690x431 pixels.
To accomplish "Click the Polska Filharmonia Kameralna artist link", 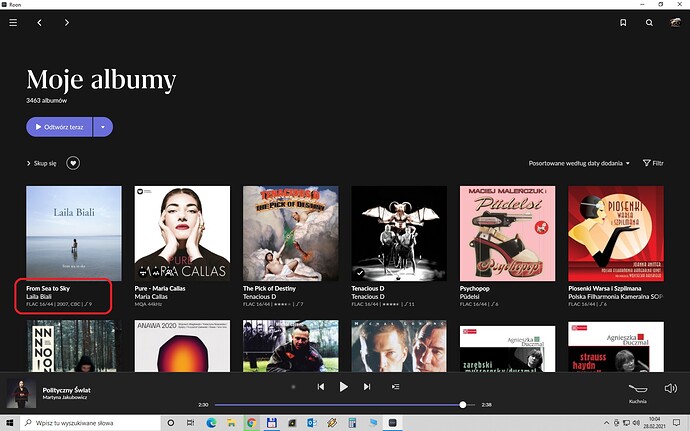I will [615, 297].
